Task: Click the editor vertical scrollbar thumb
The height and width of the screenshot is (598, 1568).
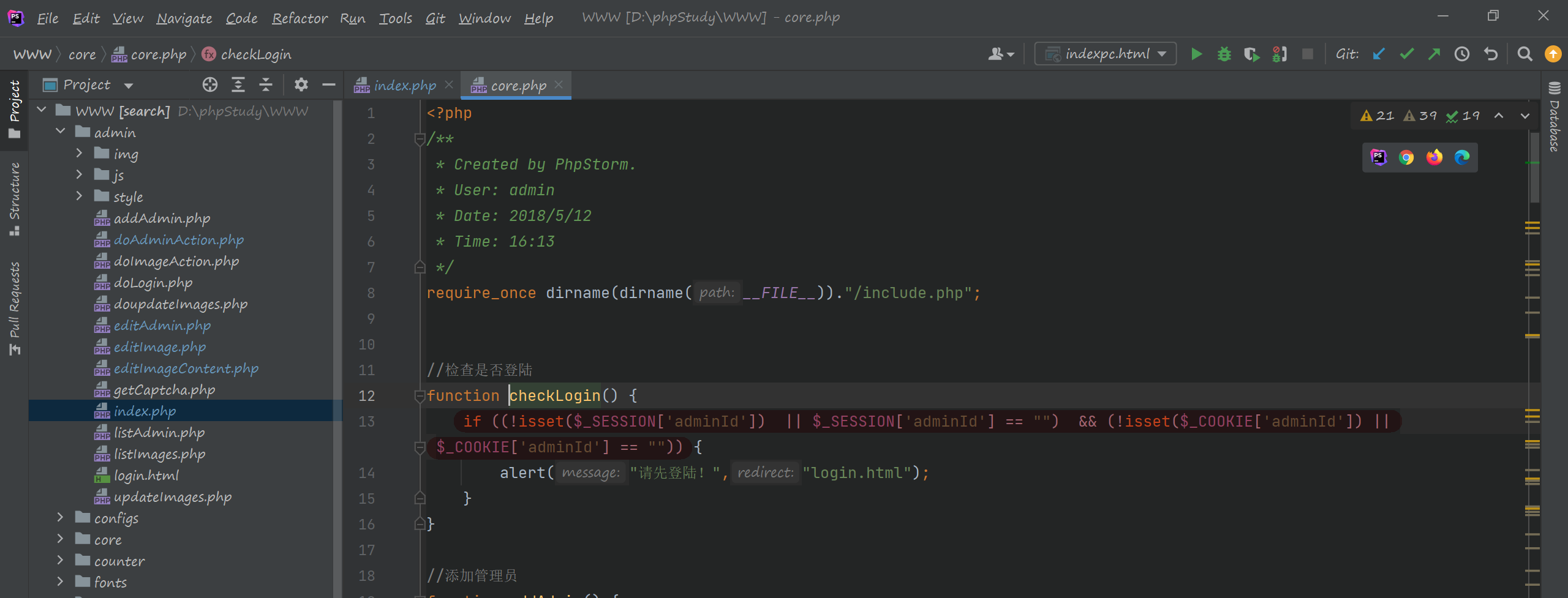Action: point(1534,166)
